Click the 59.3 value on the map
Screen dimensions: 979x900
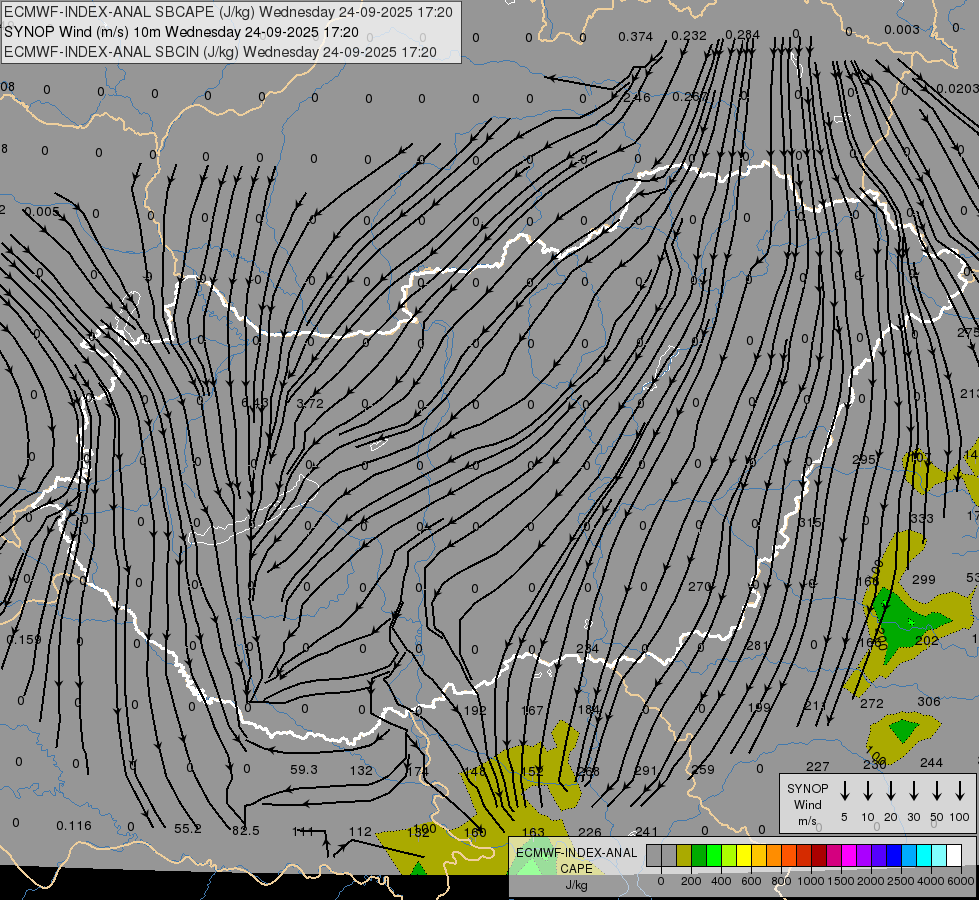304,769
